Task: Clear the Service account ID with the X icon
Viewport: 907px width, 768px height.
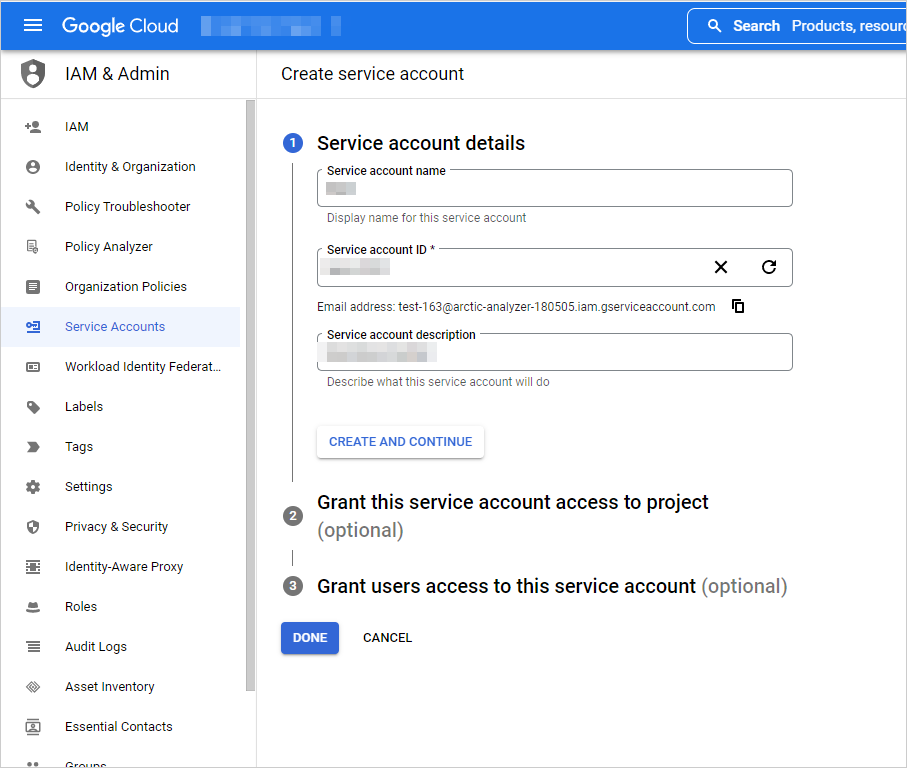Action: (721, 267)
